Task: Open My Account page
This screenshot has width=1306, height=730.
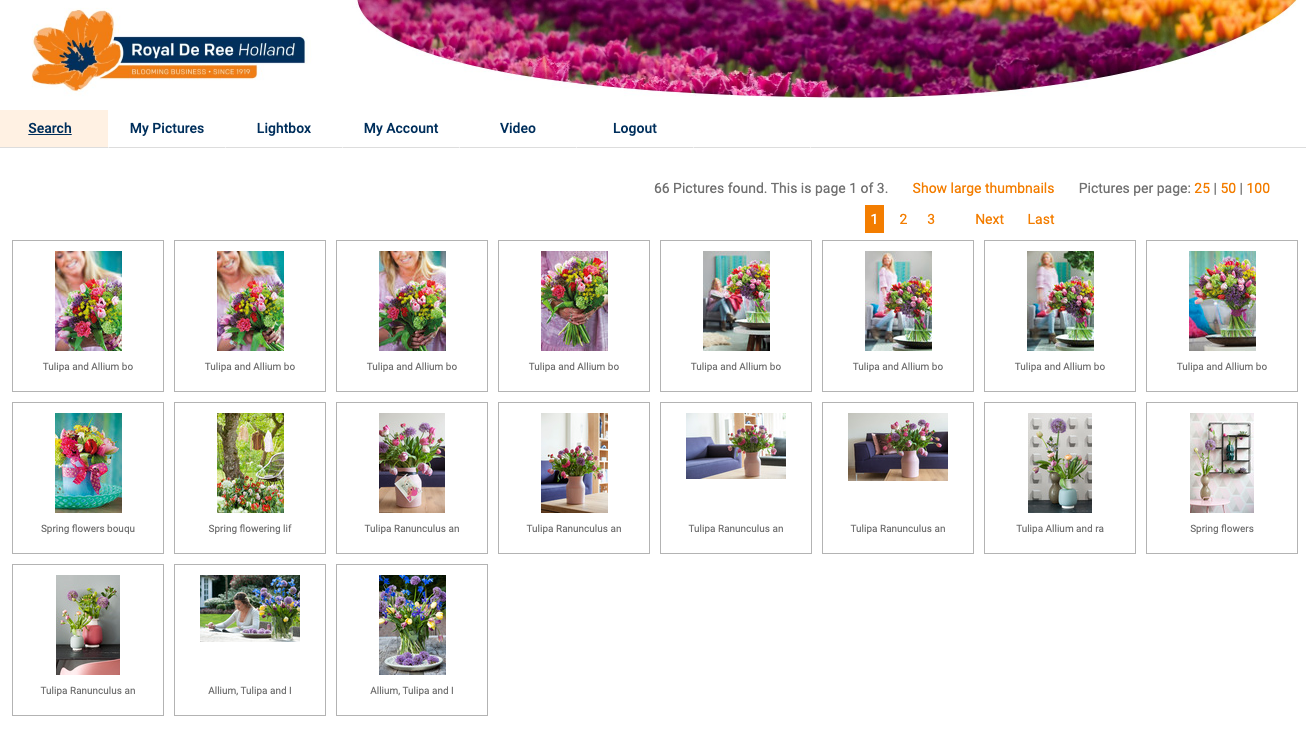Action: 401,128
